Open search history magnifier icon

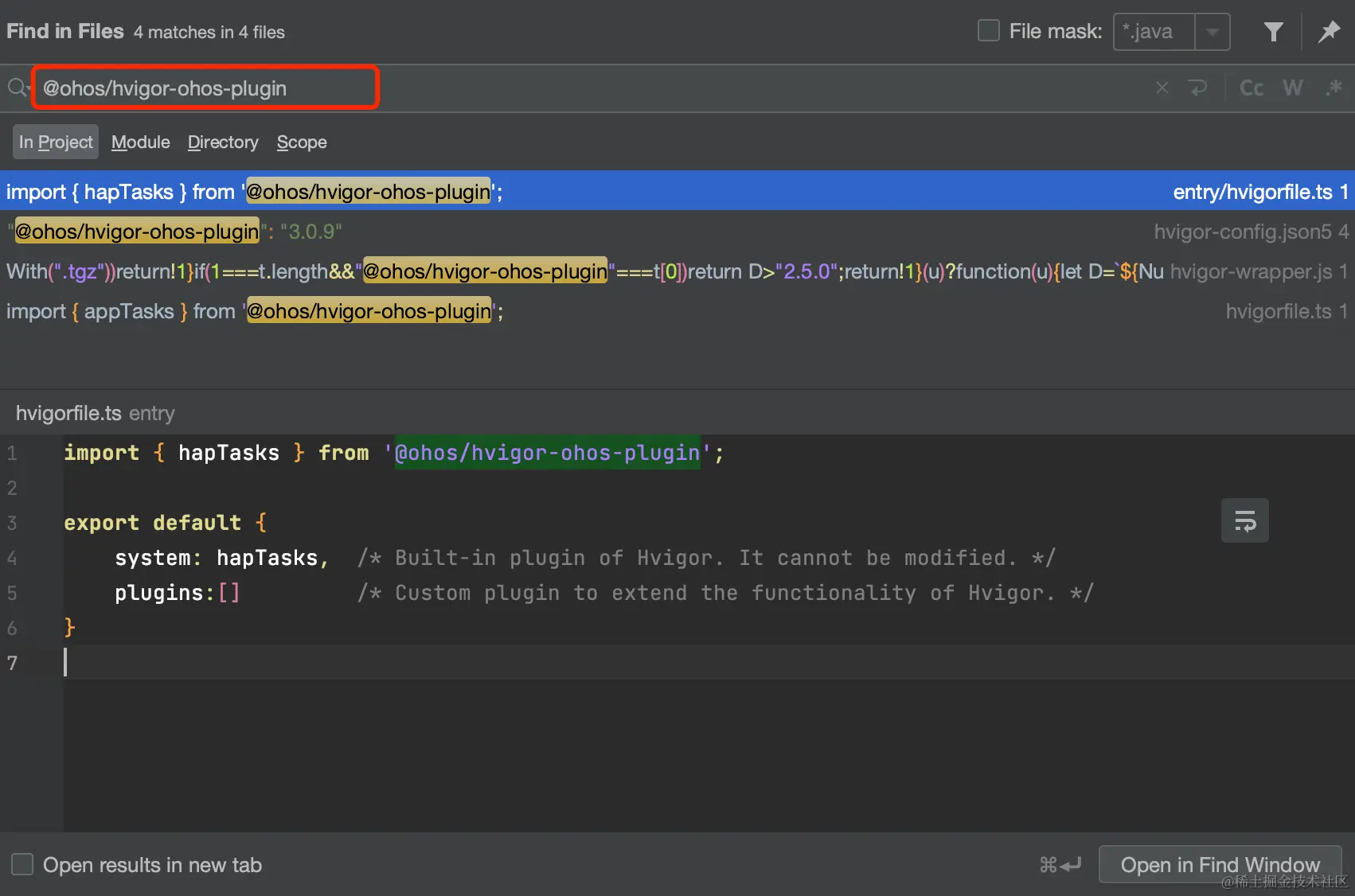pos(18,88)
